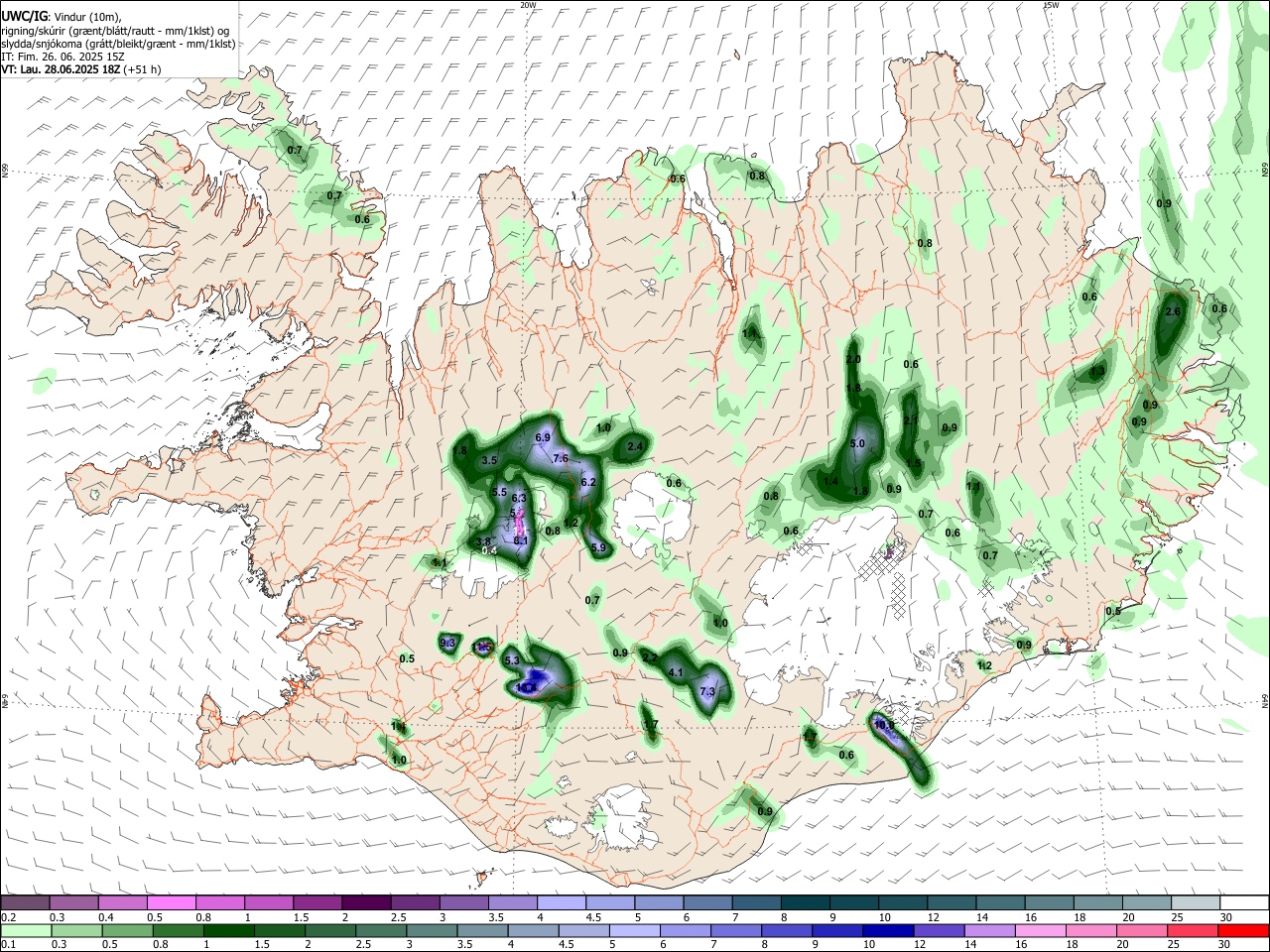Click the bright pink 0.5 swatch in upper legend row
This screenshot has width=1270, height=952.
171,902
